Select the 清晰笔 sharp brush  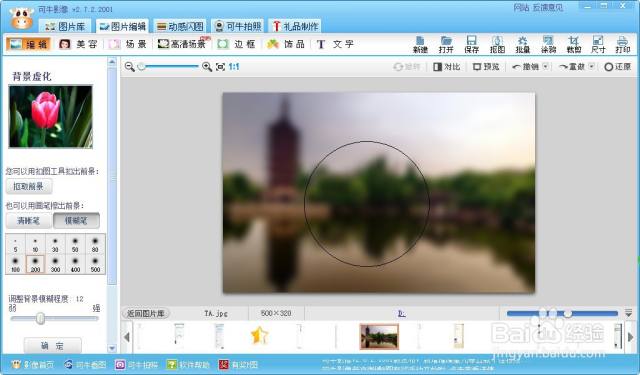click(29, 221)
